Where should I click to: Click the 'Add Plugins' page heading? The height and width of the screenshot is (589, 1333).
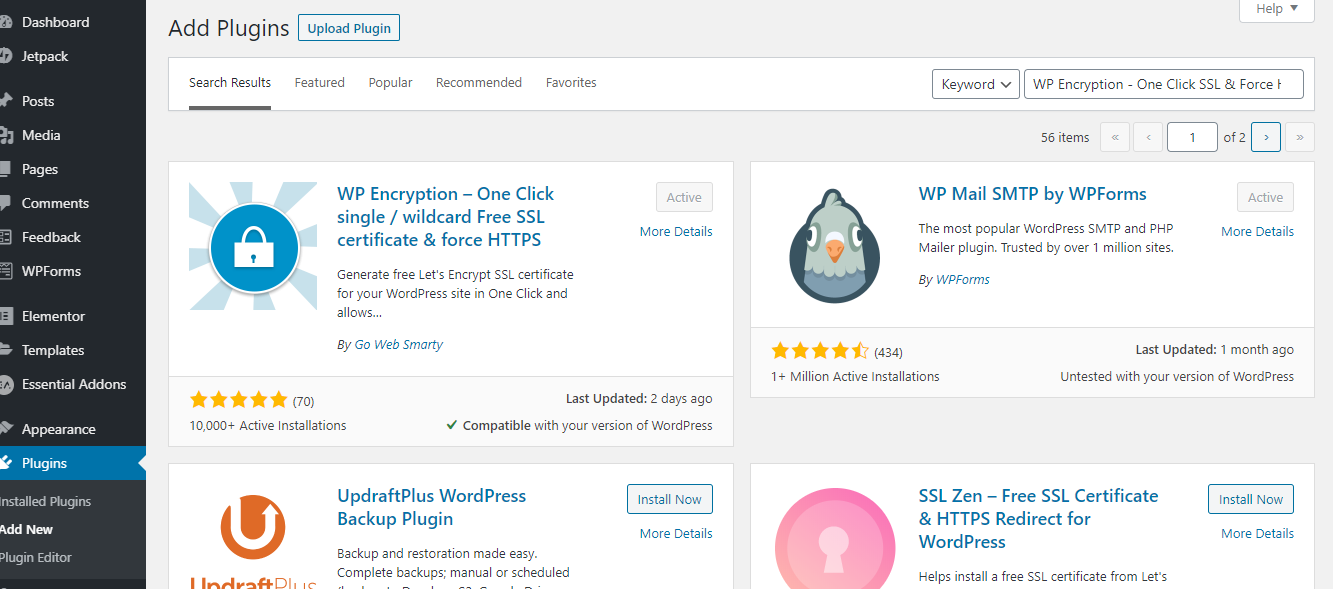229,28
